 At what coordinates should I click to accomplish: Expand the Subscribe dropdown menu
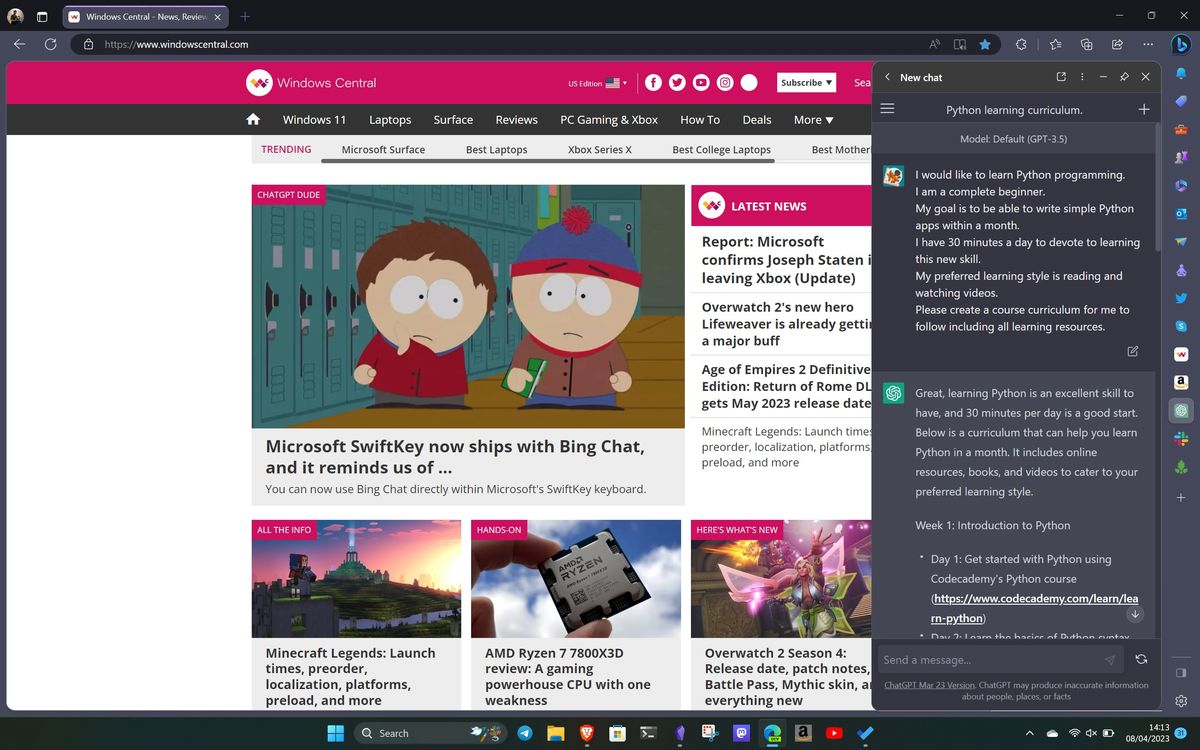pos(806,83)
